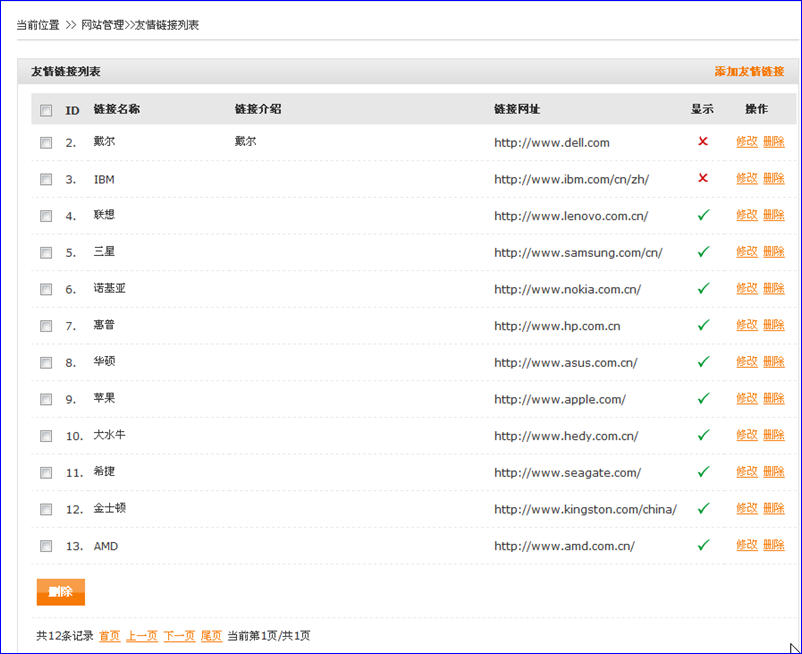This screenshot has width=802, height=654.
Task: Toggle the select-all checkbox in table header
Action: (x=46, y=110)
